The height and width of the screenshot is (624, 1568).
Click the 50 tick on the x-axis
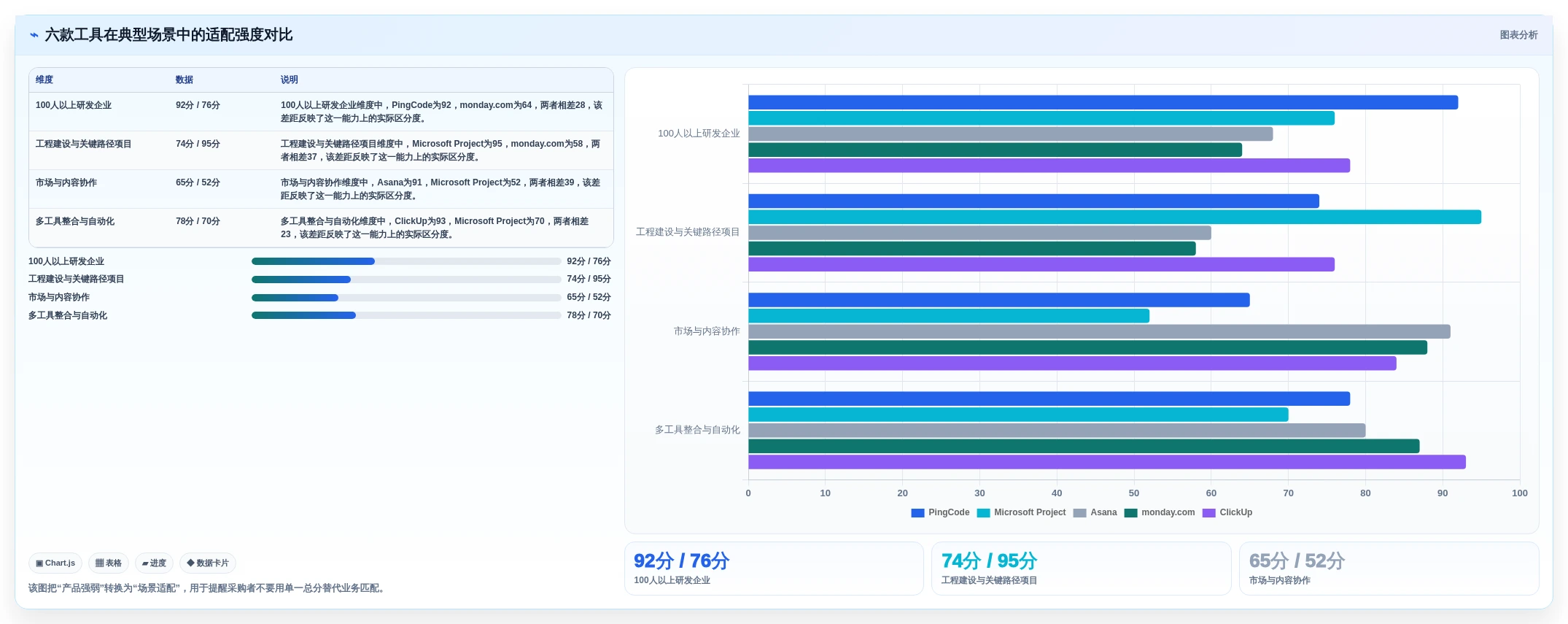[1134, 494]
